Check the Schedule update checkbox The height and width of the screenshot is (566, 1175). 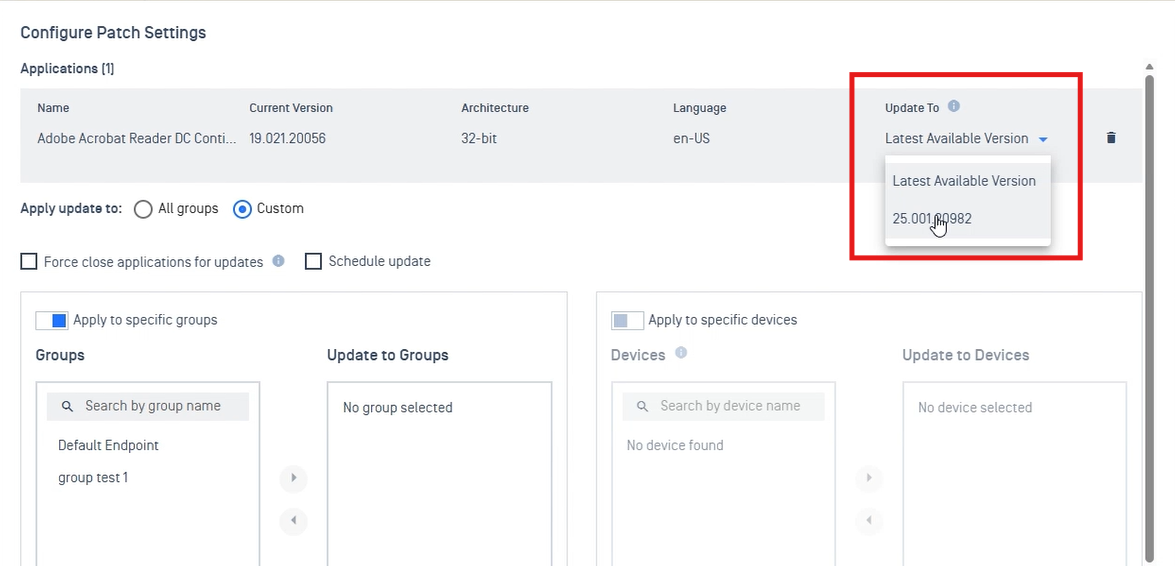click(313, 262)
